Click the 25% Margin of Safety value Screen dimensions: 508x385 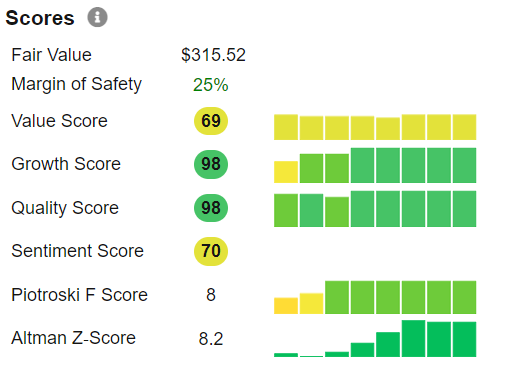coord(211,85)
